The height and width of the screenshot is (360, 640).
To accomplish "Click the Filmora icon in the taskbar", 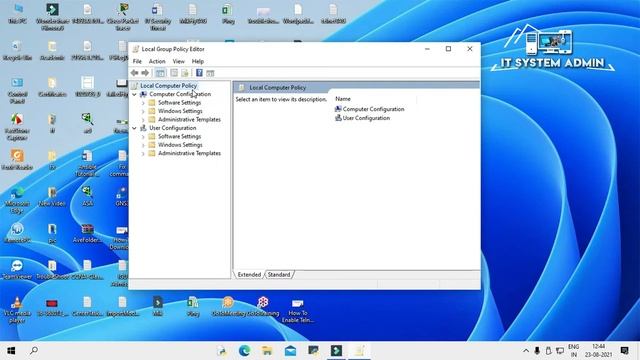I will coord(336,351).
